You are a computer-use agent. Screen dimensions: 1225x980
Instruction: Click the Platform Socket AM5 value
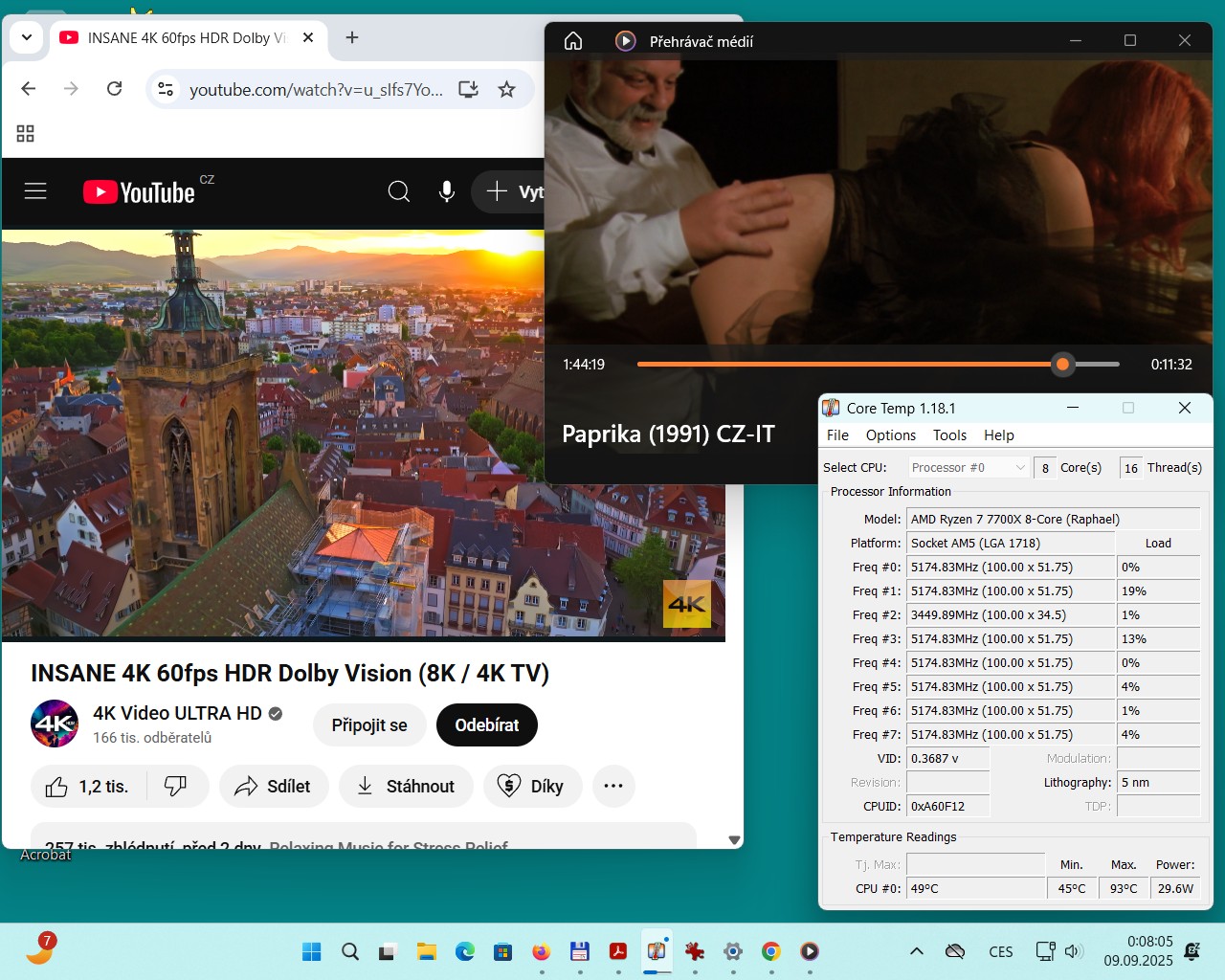(x=1010, y=543)
